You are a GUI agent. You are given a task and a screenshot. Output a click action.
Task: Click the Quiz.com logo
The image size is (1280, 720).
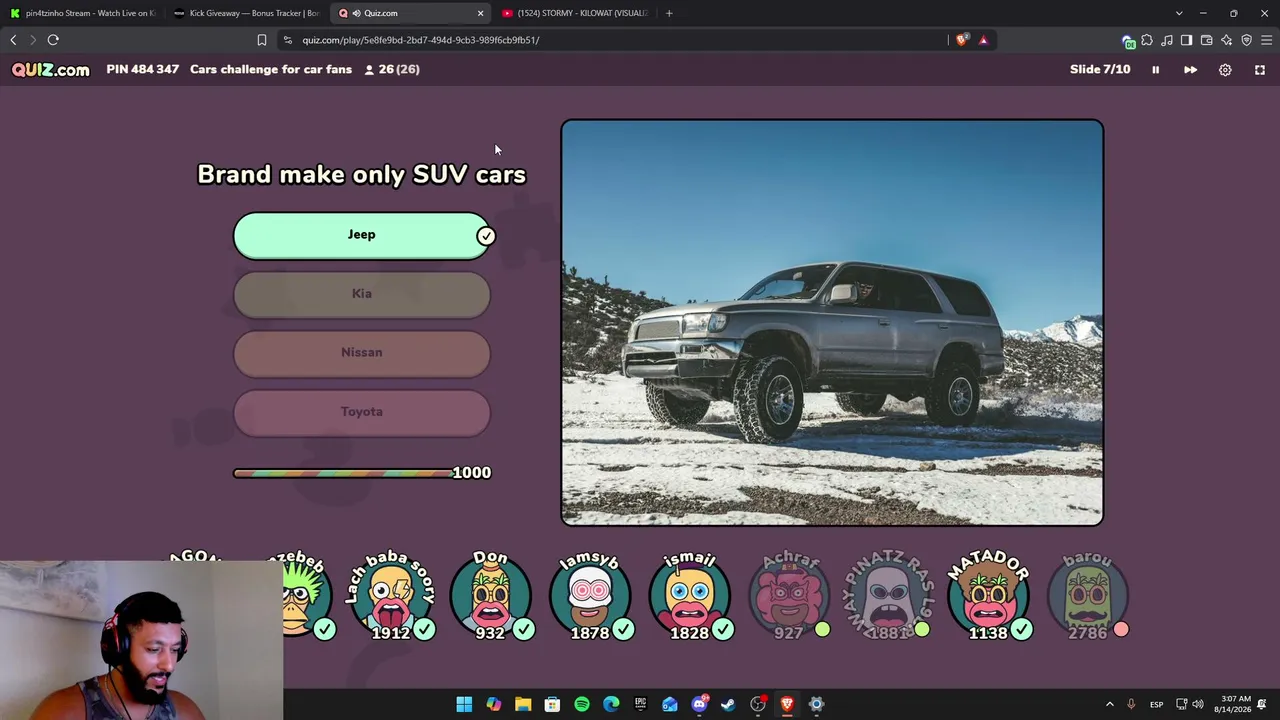pos(51,70)
